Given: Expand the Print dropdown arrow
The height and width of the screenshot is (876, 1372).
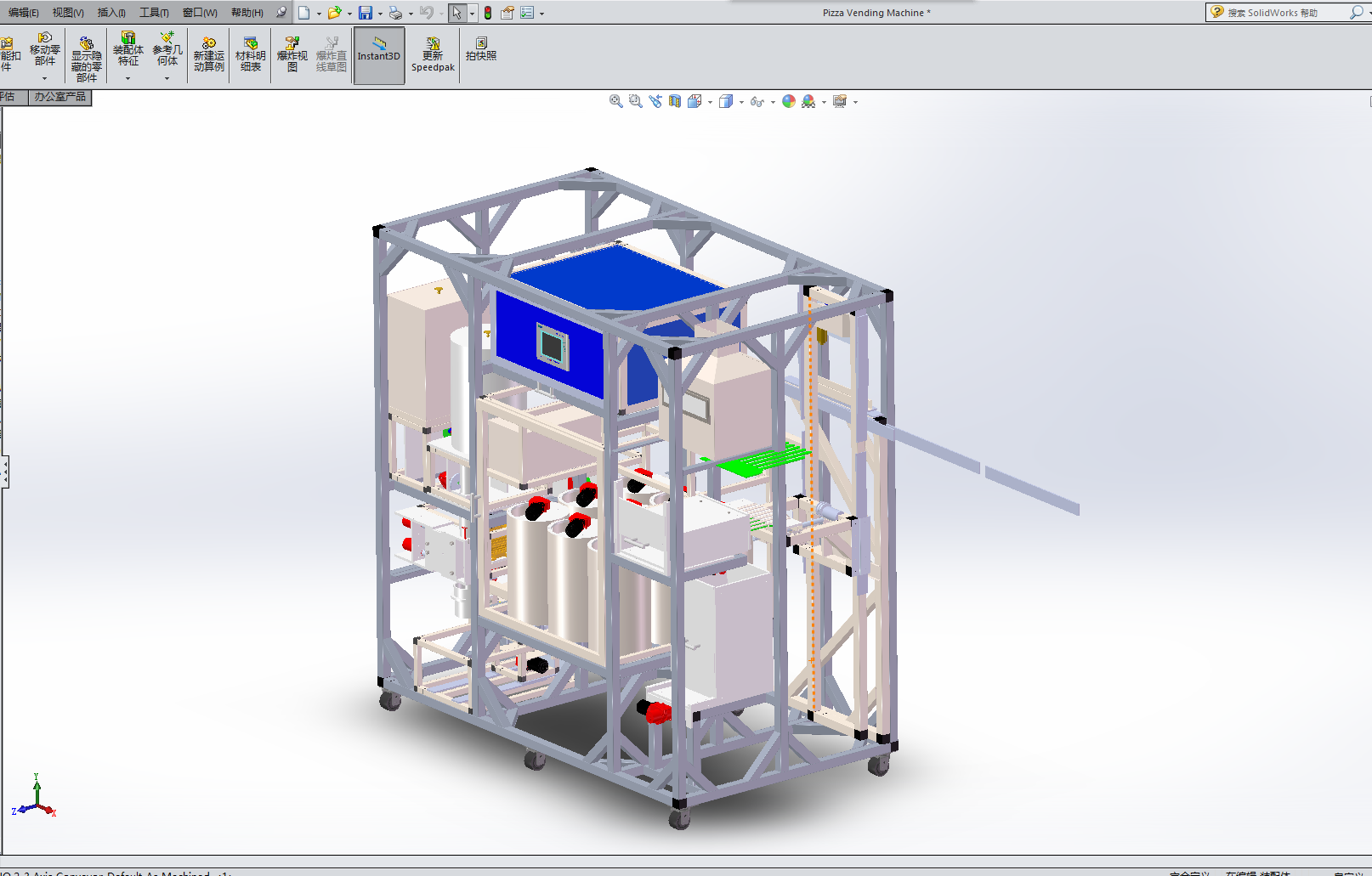Looking at the screenshot, I should pos(411,14).
